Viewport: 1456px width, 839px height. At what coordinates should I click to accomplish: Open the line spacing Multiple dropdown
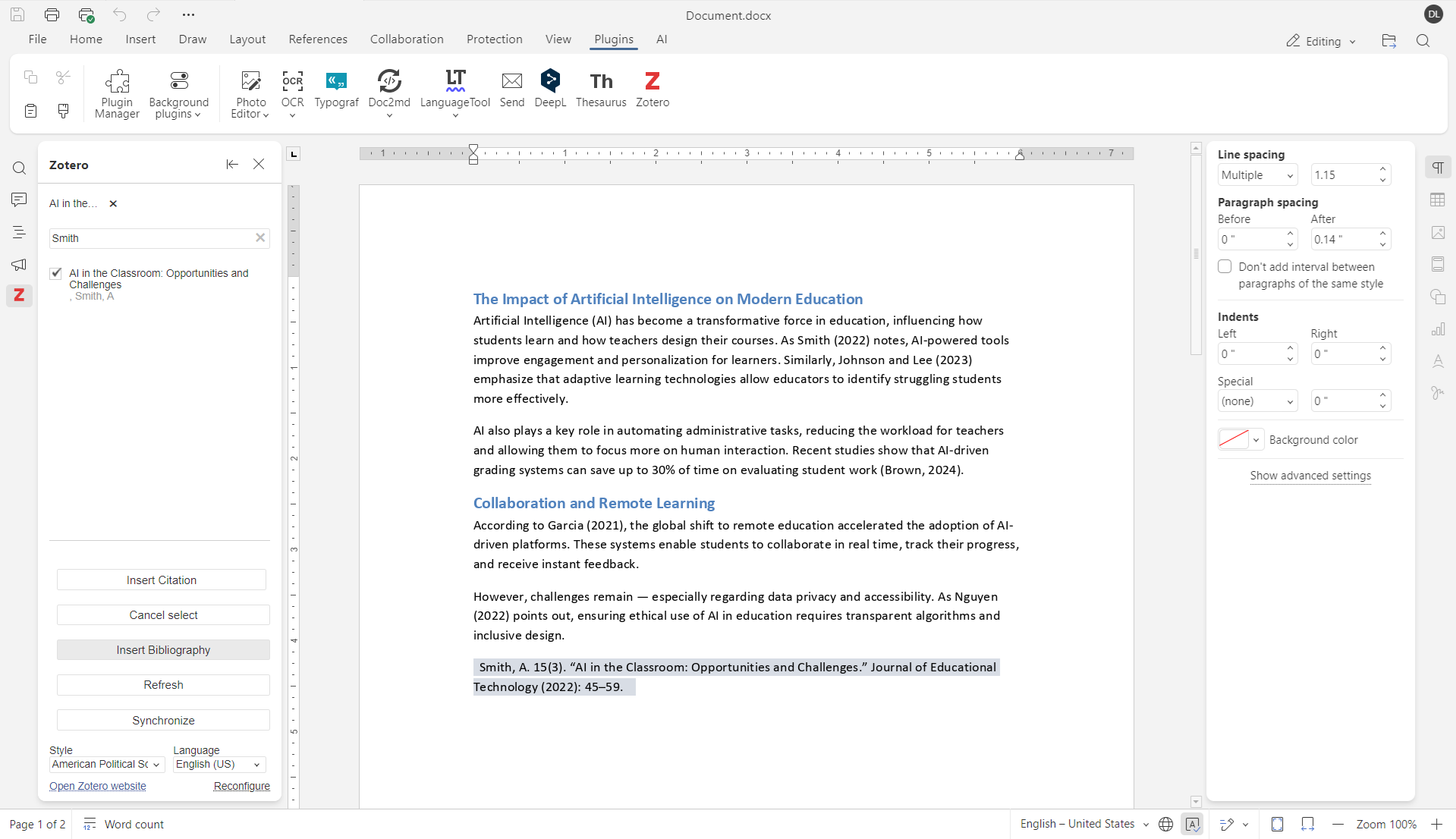[1257, 174]
